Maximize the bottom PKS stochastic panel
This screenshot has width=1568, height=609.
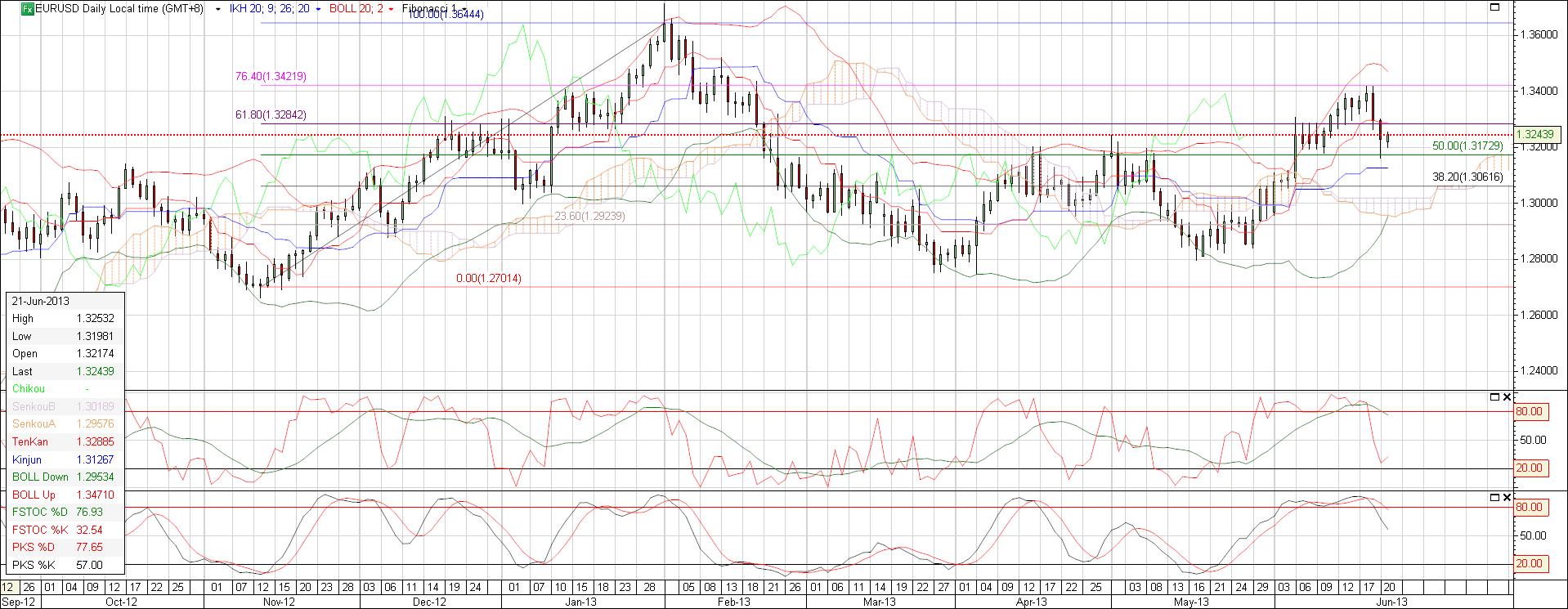click(x=1495, y=497)
